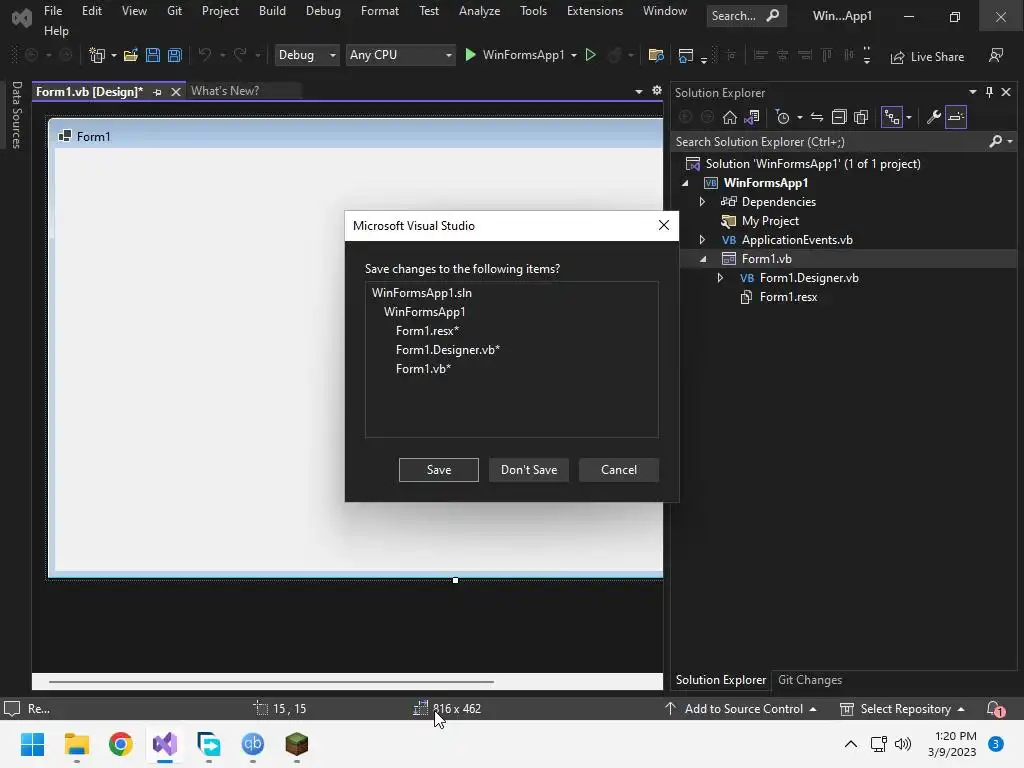Click the Search Solution Explorer field
This screenshot has width=1024, height=768.
(829, 142)
